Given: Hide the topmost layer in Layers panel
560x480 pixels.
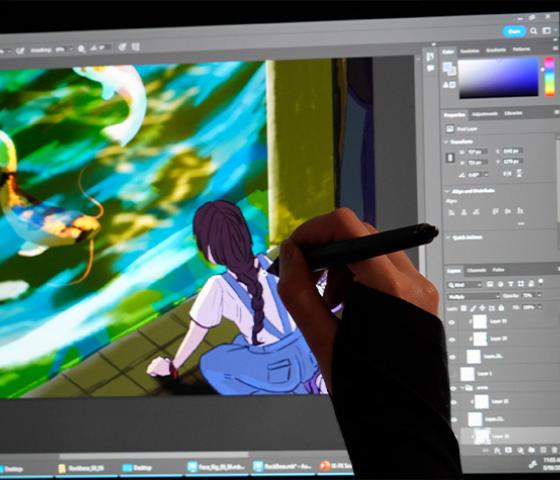Looking at the screenshot, I should tap(452, 322).
